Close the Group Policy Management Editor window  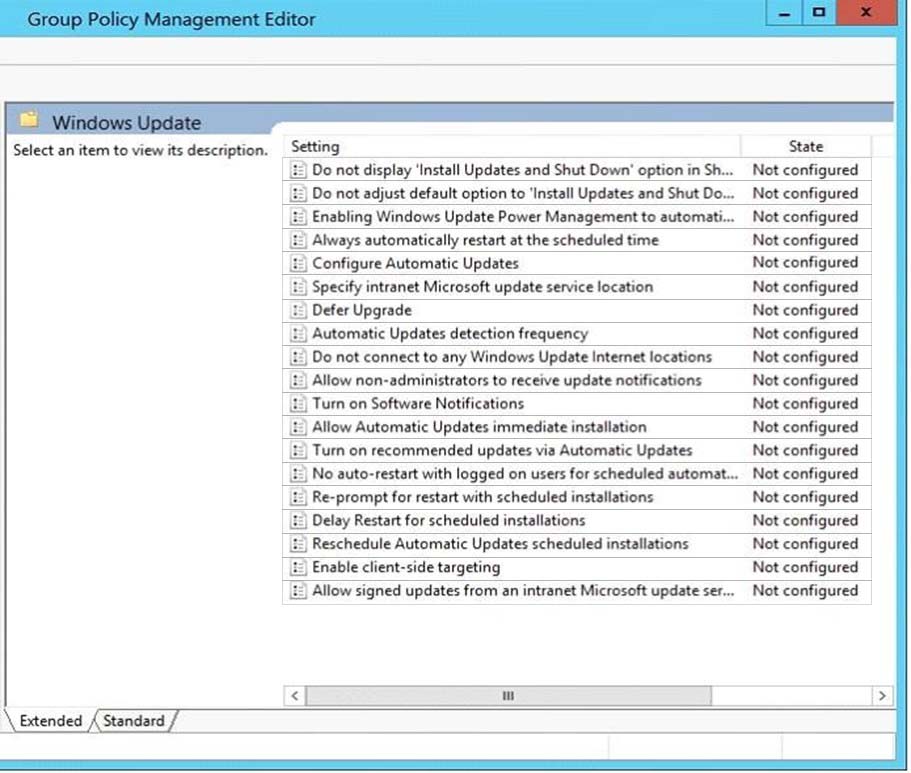pyautogui.click(x=866, y=12)
